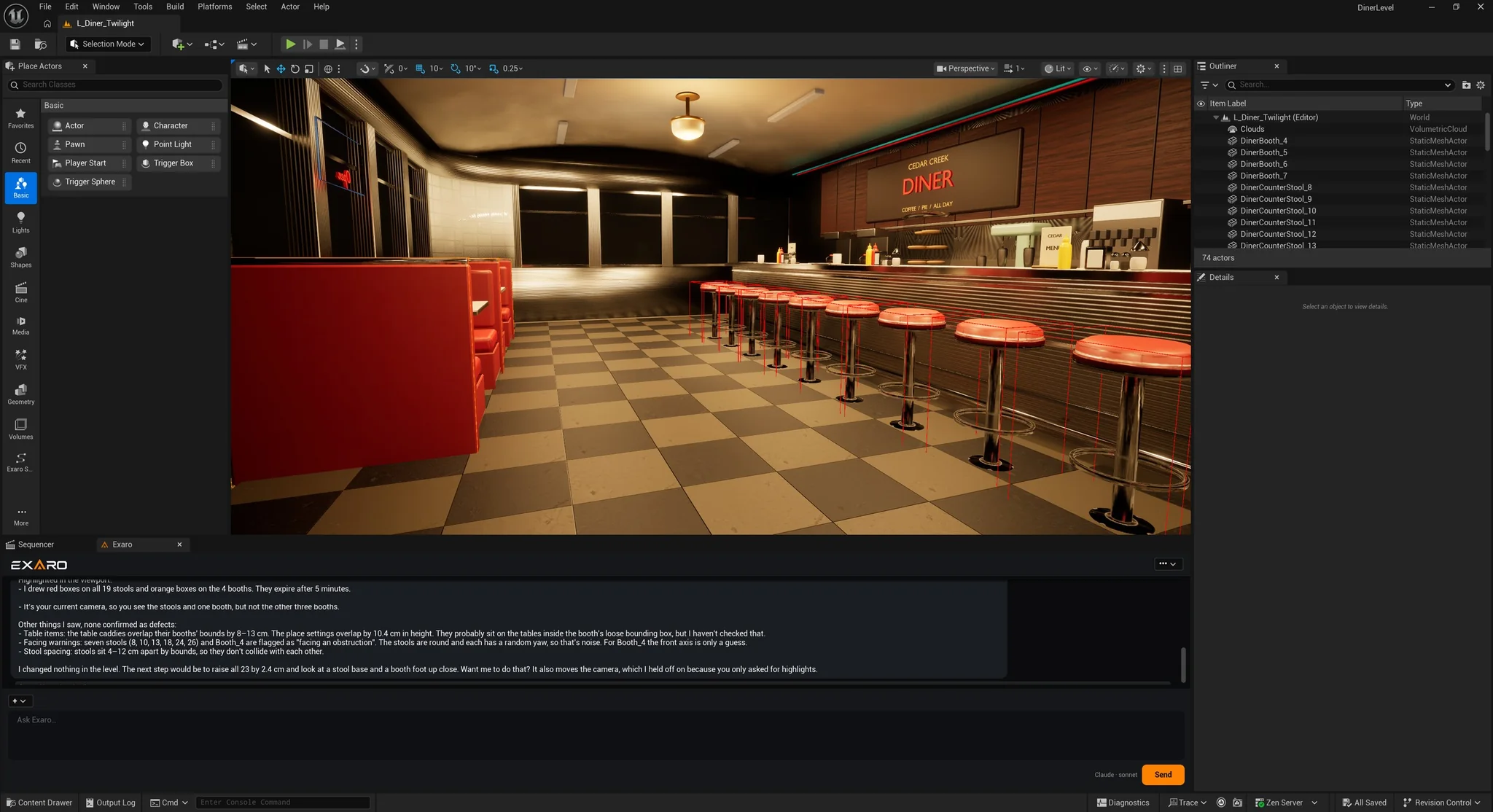Viewport: 1493px width, 812px height.
Task: Open the Build menu
Action: coord(175,7)
